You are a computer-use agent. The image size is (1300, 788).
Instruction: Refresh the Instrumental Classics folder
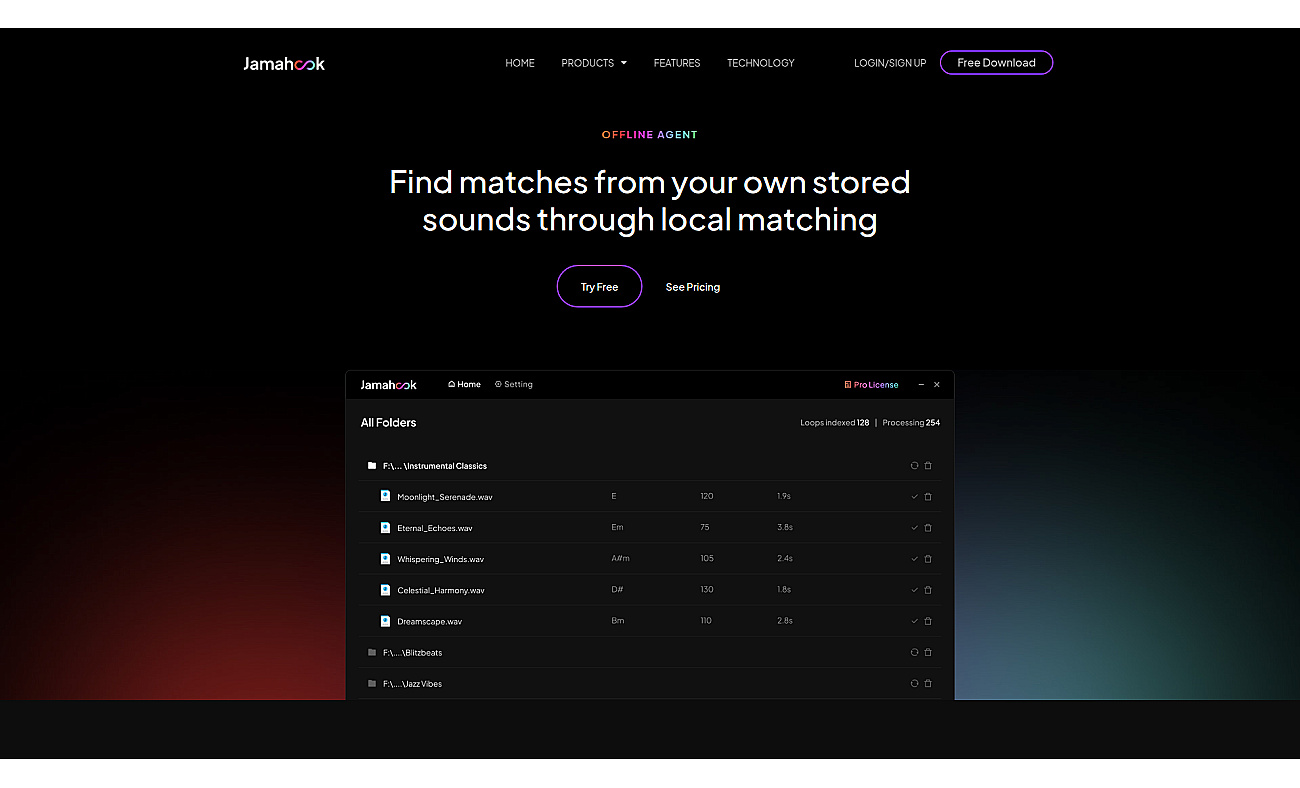click(x=914, y=466)
